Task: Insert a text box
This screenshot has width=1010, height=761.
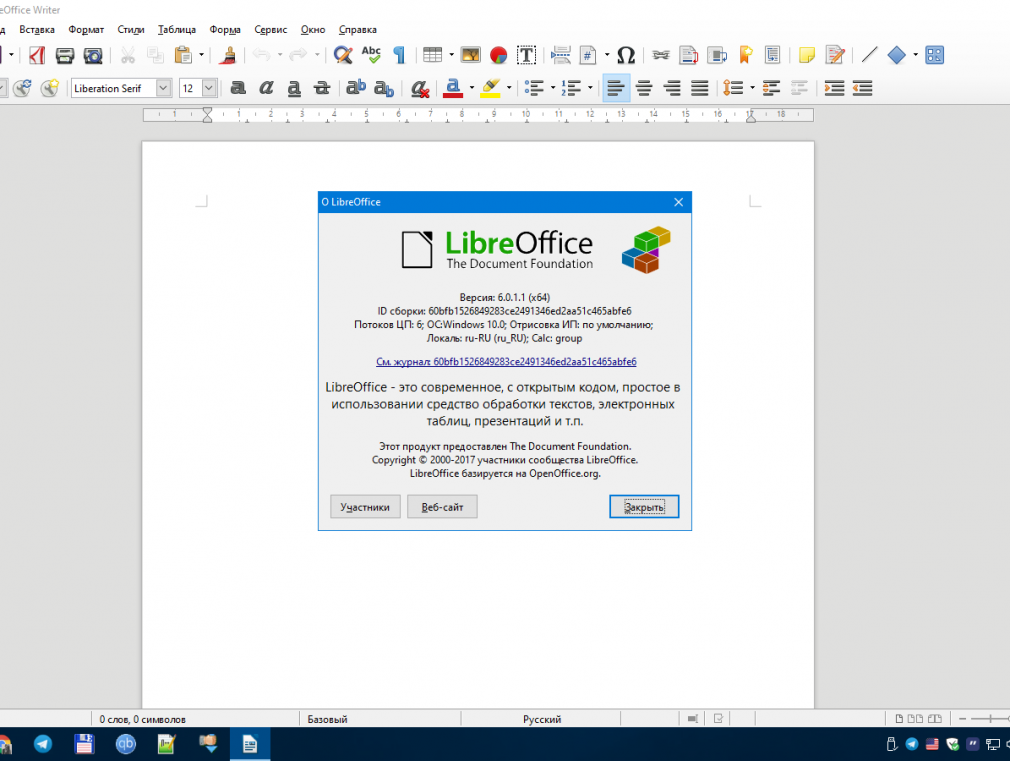Action: pos(526,55)
